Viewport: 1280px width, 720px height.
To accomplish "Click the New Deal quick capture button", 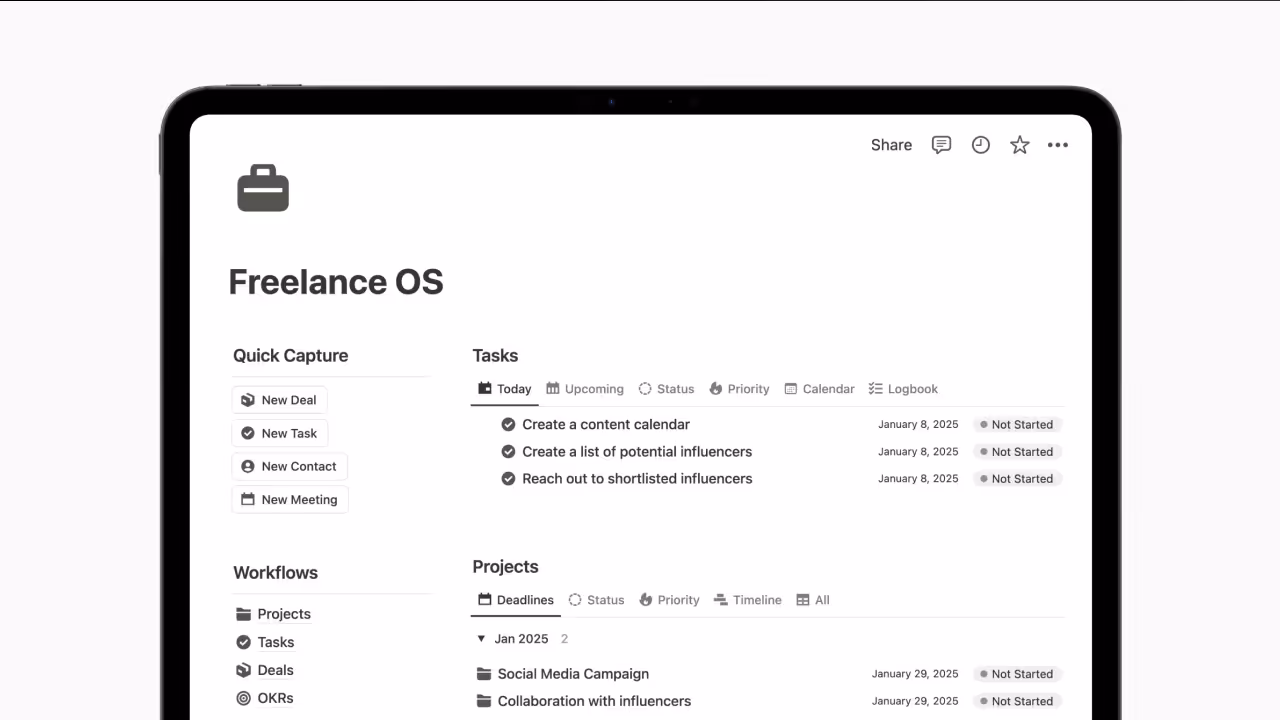I will click(x=279, y=399).
